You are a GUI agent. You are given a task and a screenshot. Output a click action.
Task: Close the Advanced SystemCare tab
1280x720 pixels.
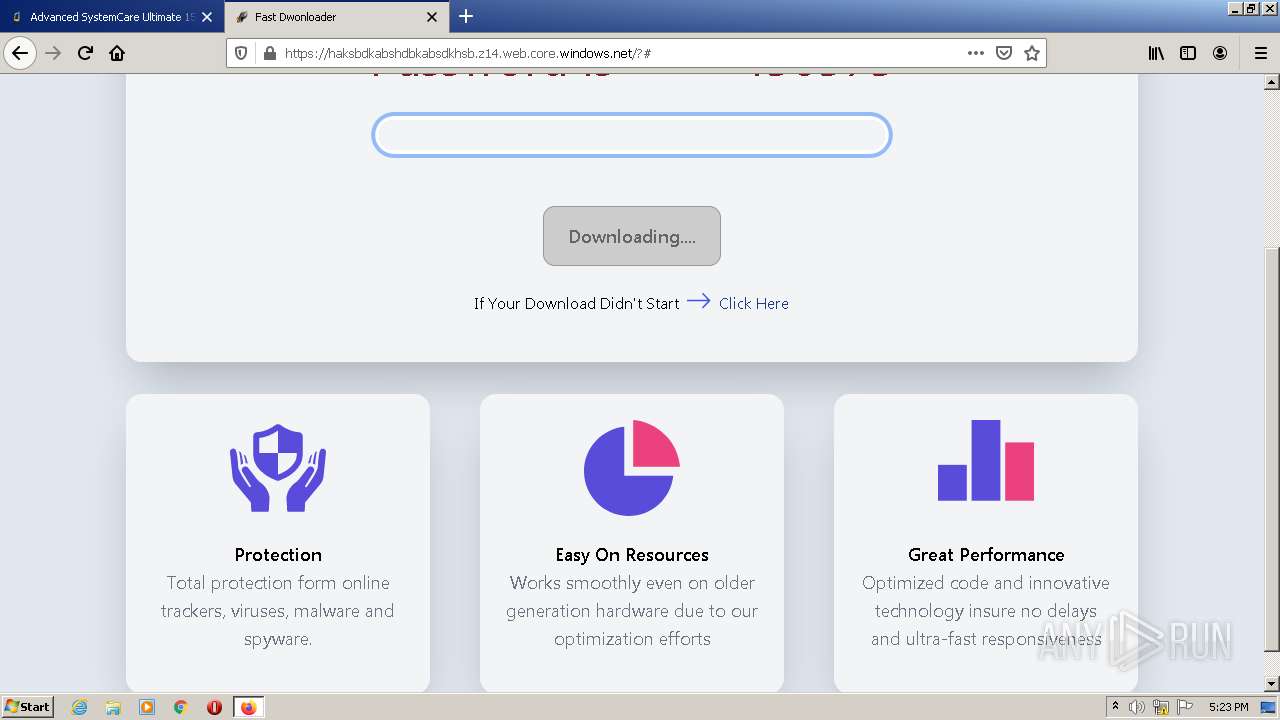pos(207,17)
